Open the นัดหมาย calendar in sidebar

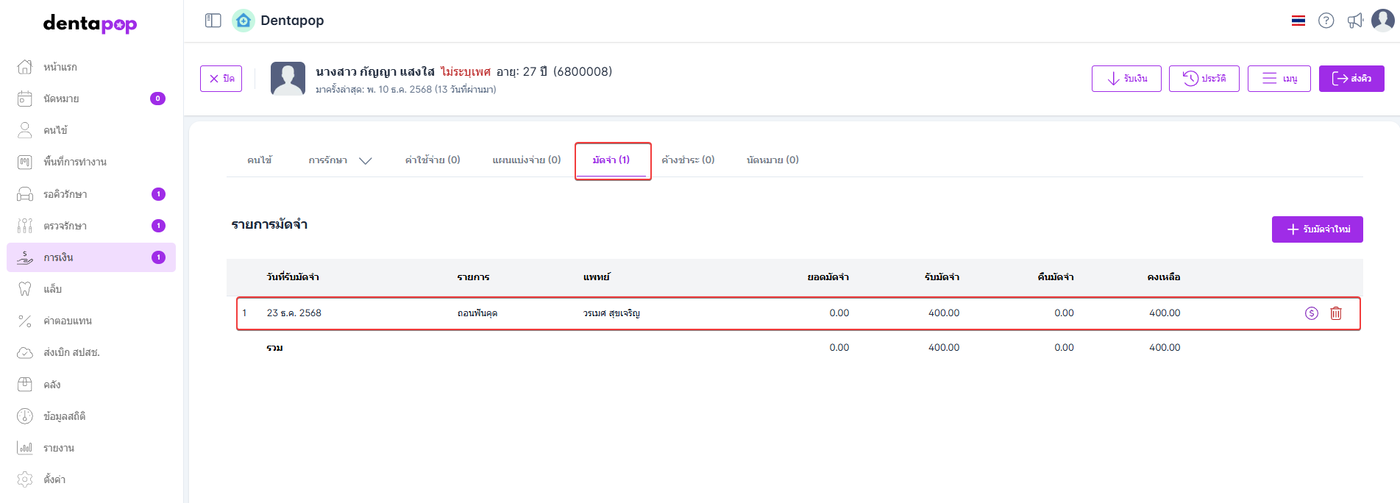pos(61,98)
